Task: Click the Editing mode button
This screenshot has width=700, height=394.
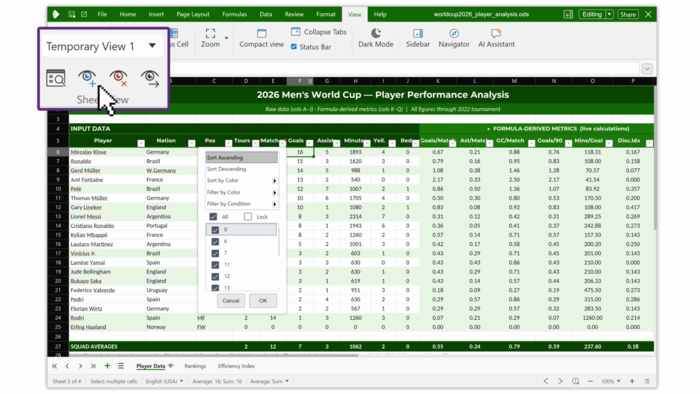Action: click(x=592, y=14)
